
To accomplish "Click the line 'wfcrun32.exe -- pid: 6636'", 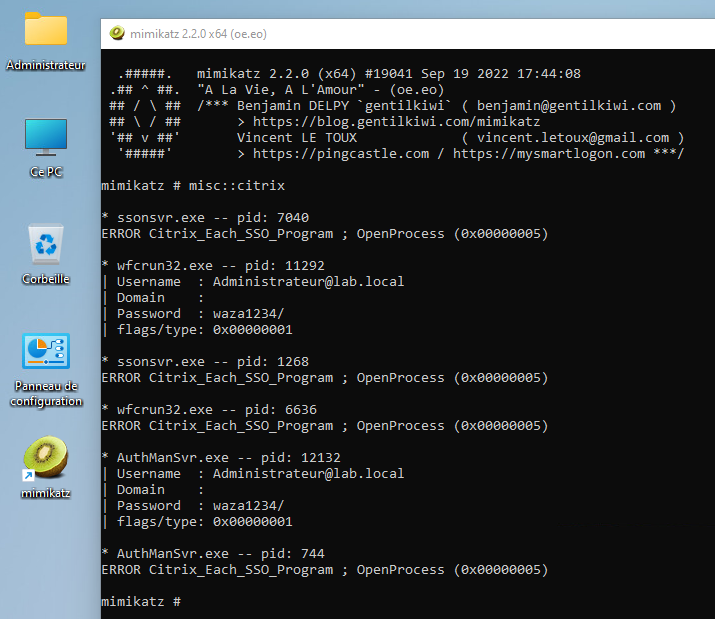I will click(x=209, y=410).
